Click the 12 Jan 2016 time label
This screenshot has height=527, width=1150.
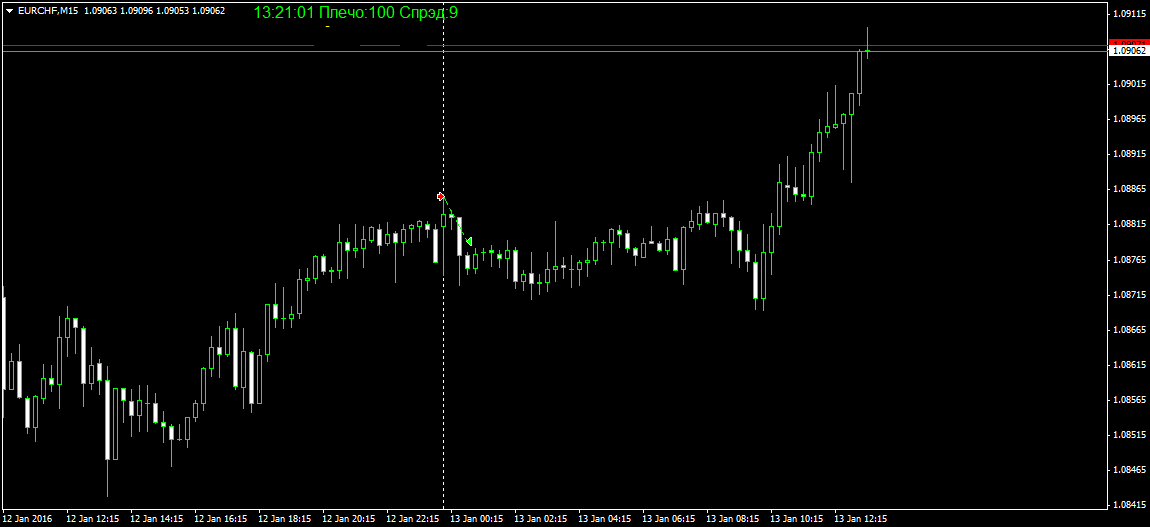(26, 519)
